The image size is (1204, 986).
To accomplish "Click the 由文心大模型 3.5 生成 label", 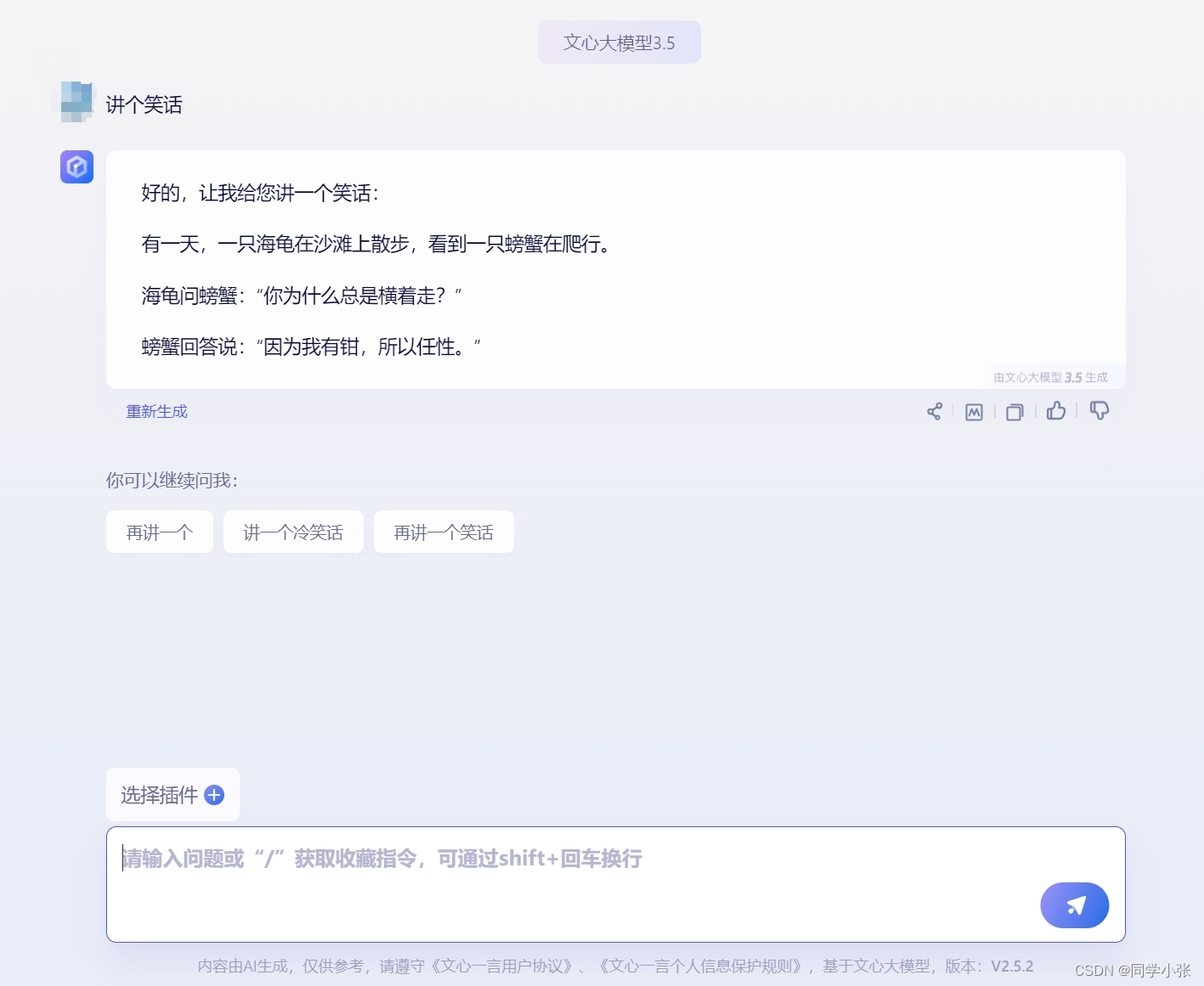I will click(x=1050, y=377).
